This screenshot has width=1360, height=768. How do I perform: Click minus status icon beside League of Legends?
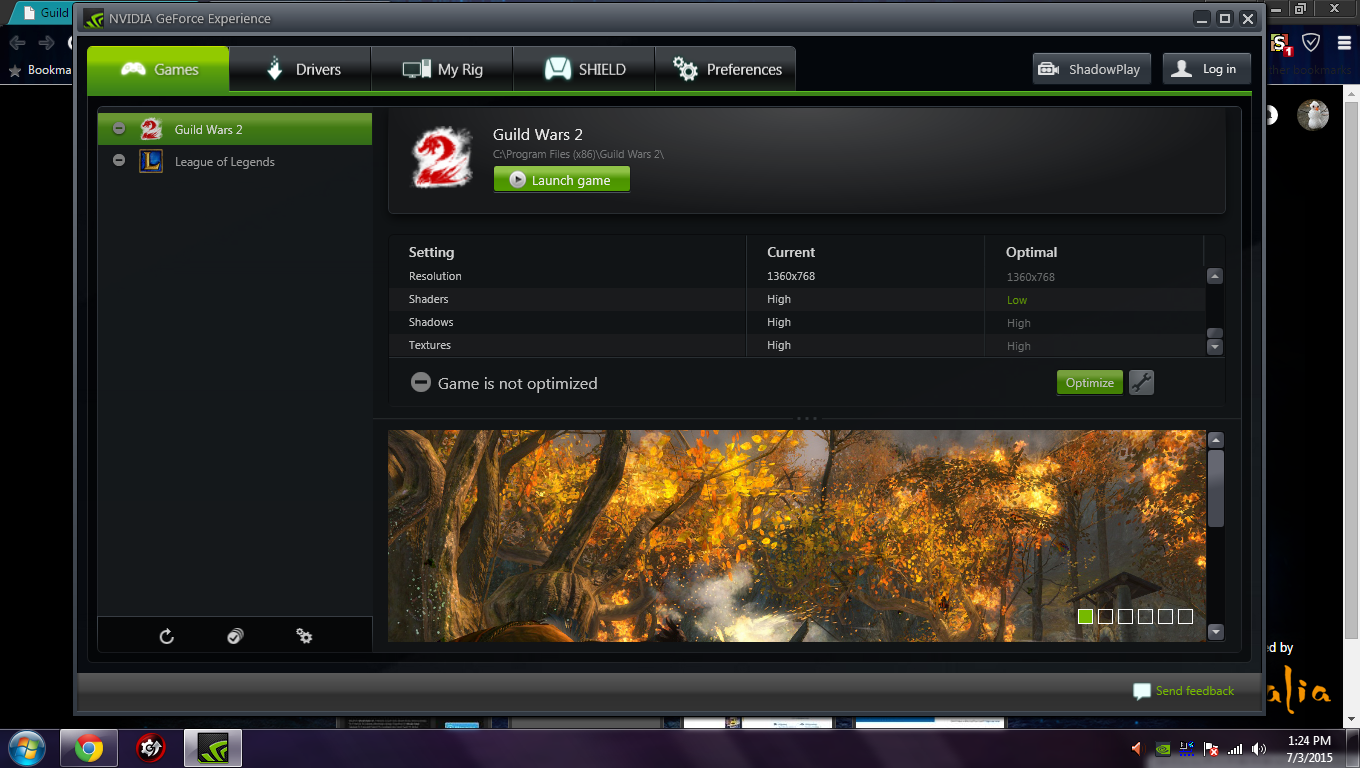[x=119, y=161]
